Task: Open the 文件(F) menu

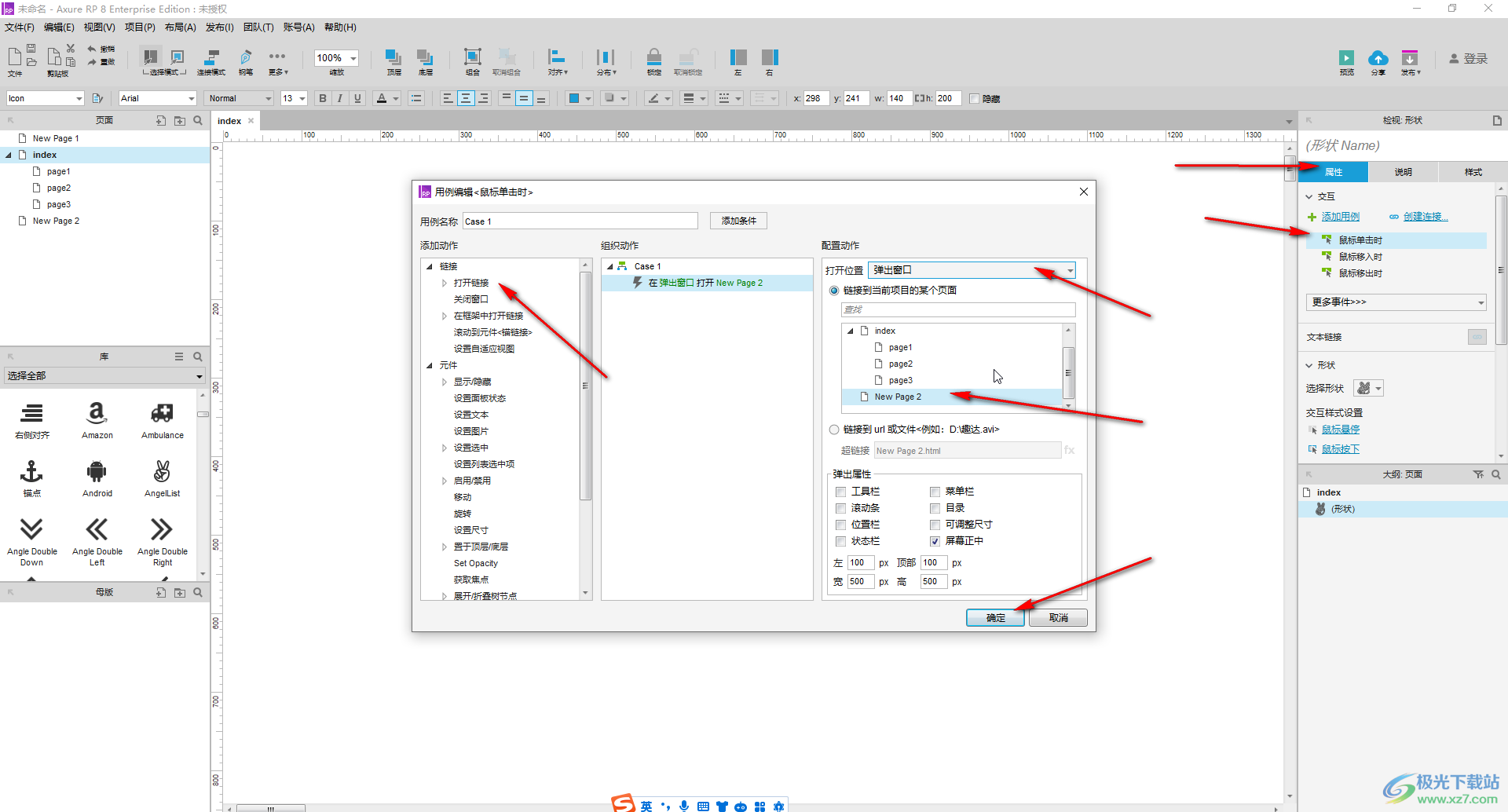Action: [20, 27]
